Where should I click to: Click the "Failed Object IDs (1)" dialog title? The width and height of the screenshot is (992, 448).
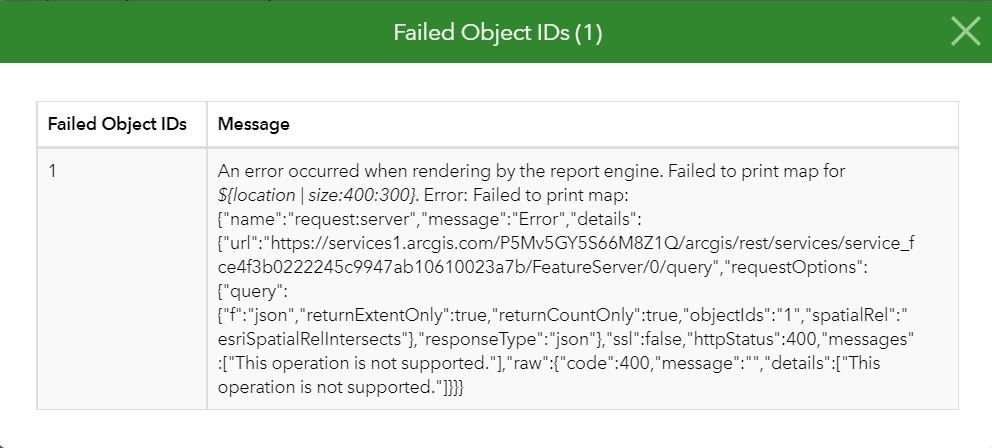tap(497, 33)
